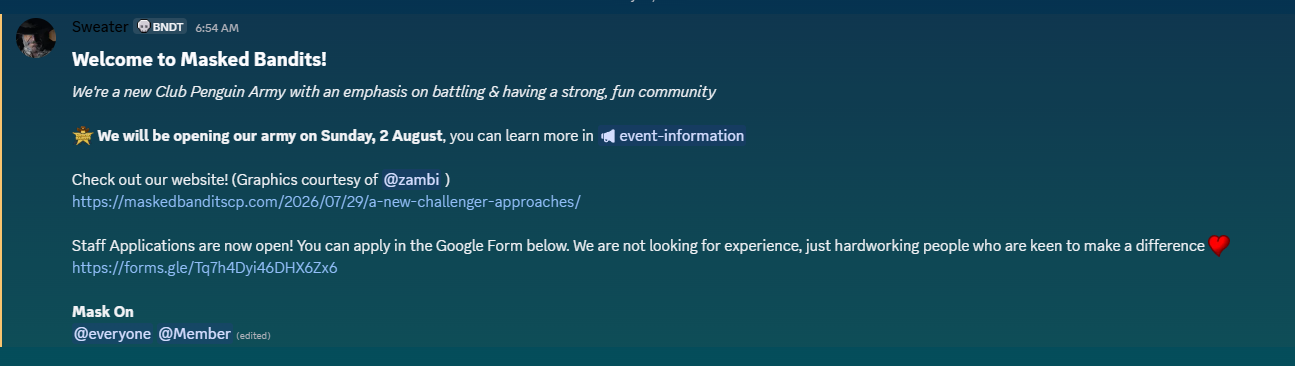
Task: Click the italic Club Penguin Army description line
Action: click(394, 92)
